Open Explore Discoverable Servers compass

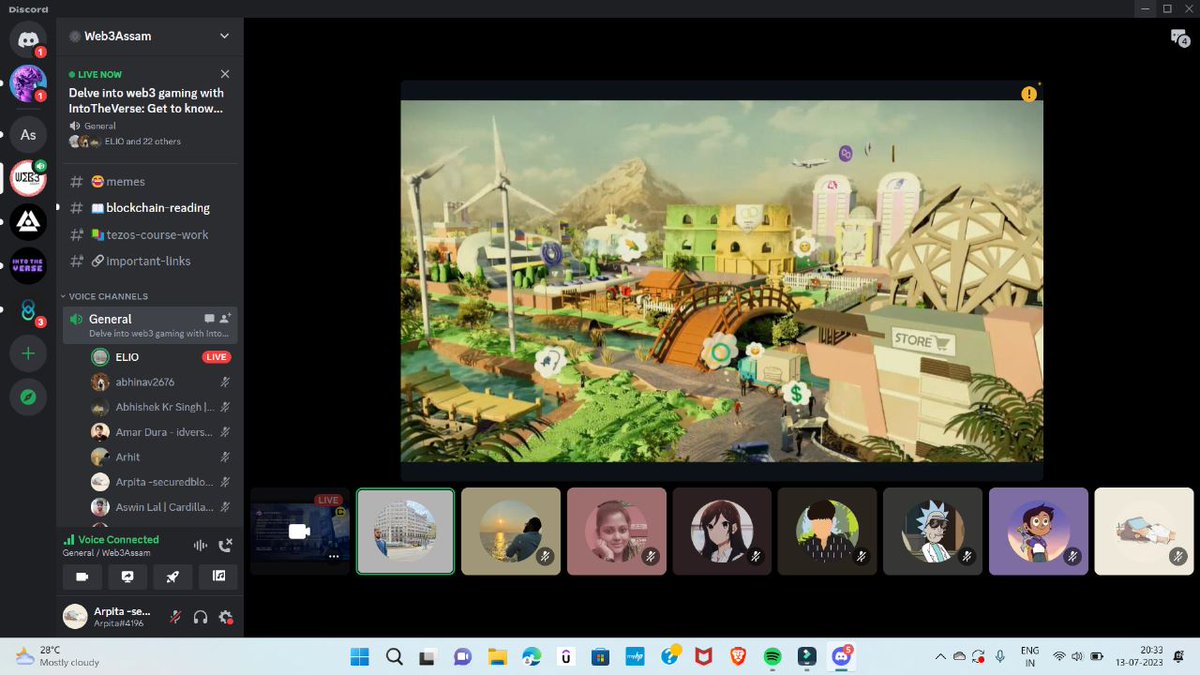28,397
